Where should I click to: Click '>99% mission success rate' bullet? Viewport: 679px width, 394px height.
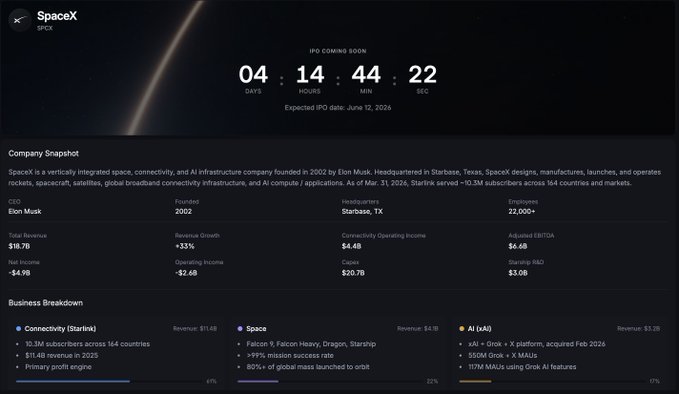coord(290,355)
